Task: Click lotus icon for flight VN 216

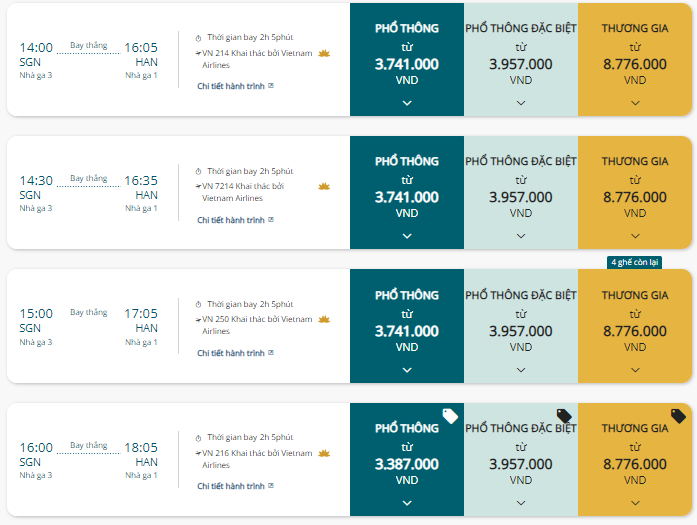Action: (x=324, y=453)
